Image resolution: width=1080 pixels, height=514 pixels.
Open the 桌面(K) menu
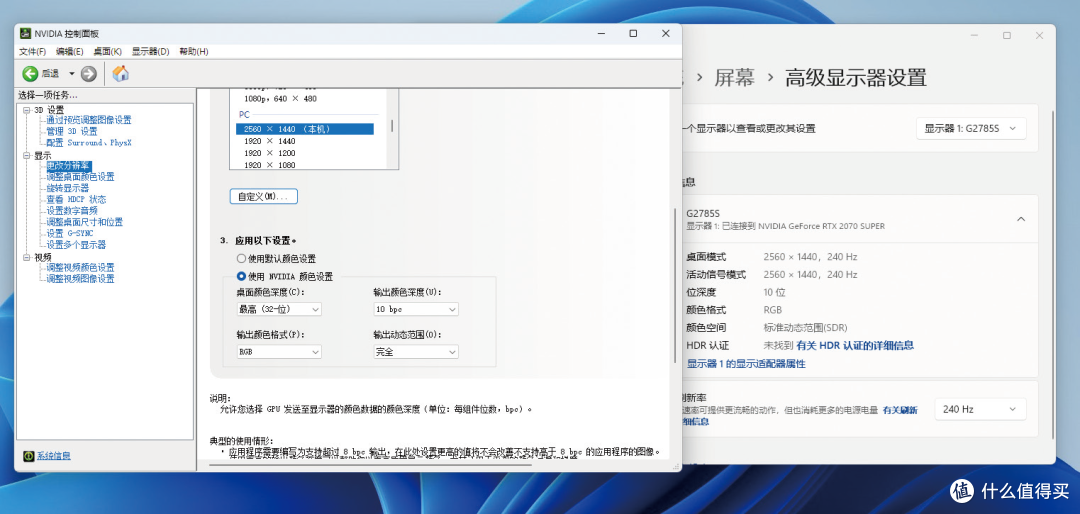pos(107,52)
